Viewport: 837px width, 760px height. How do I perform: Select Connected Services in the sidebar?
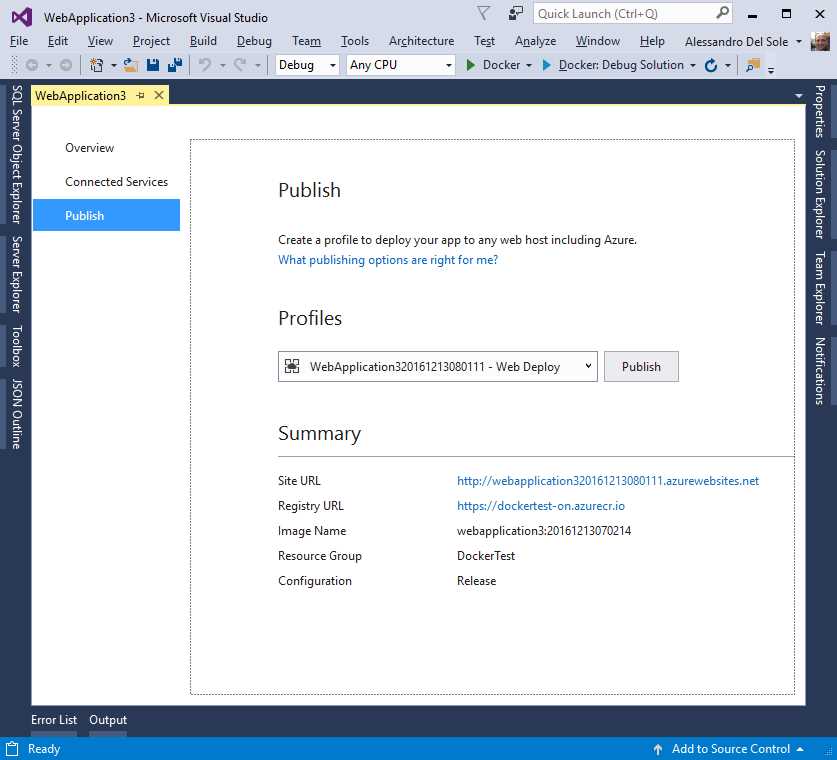click(116, 182)
